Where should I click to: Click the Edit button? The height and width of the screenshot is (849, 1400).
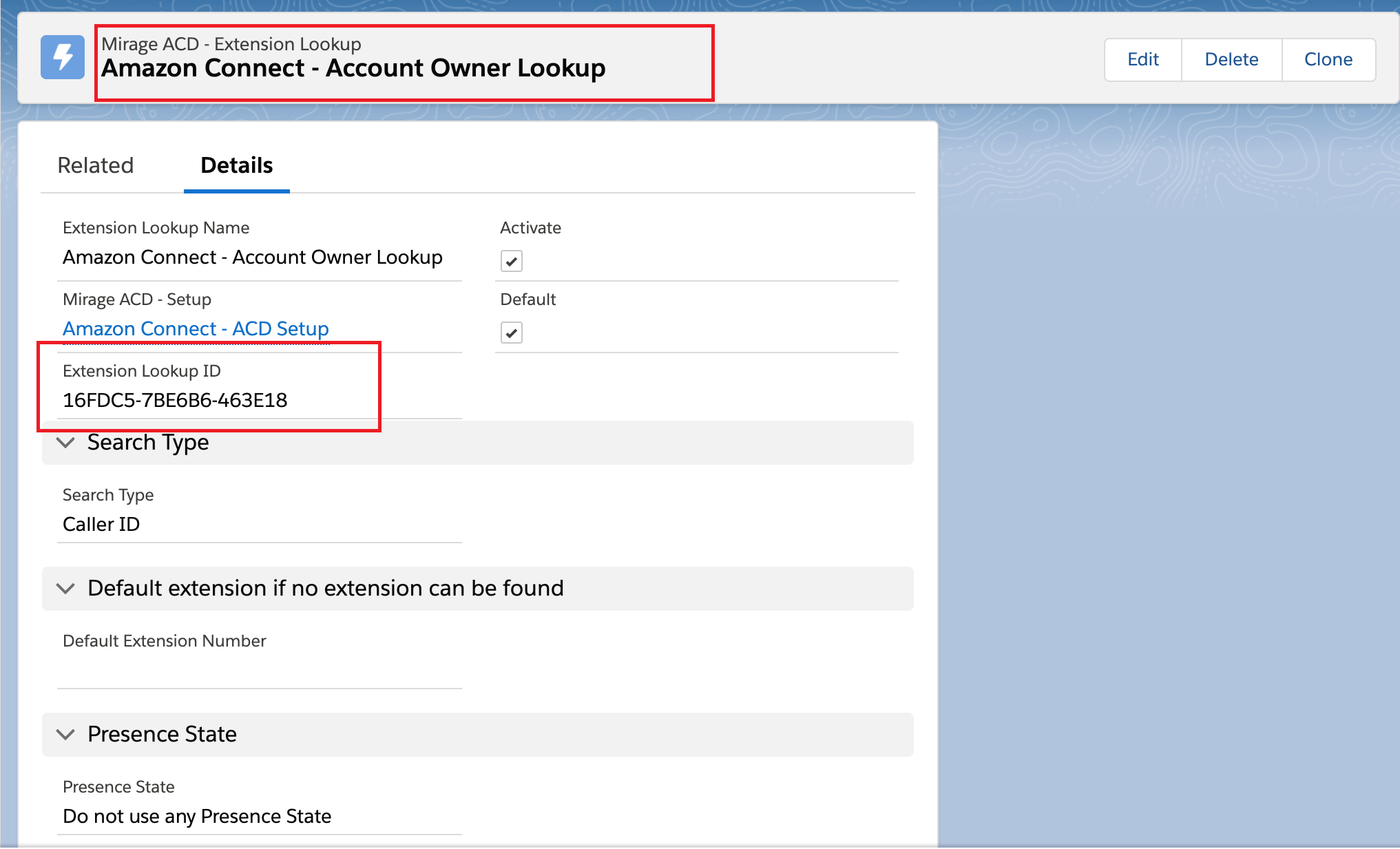click(x=1143, y=60)
